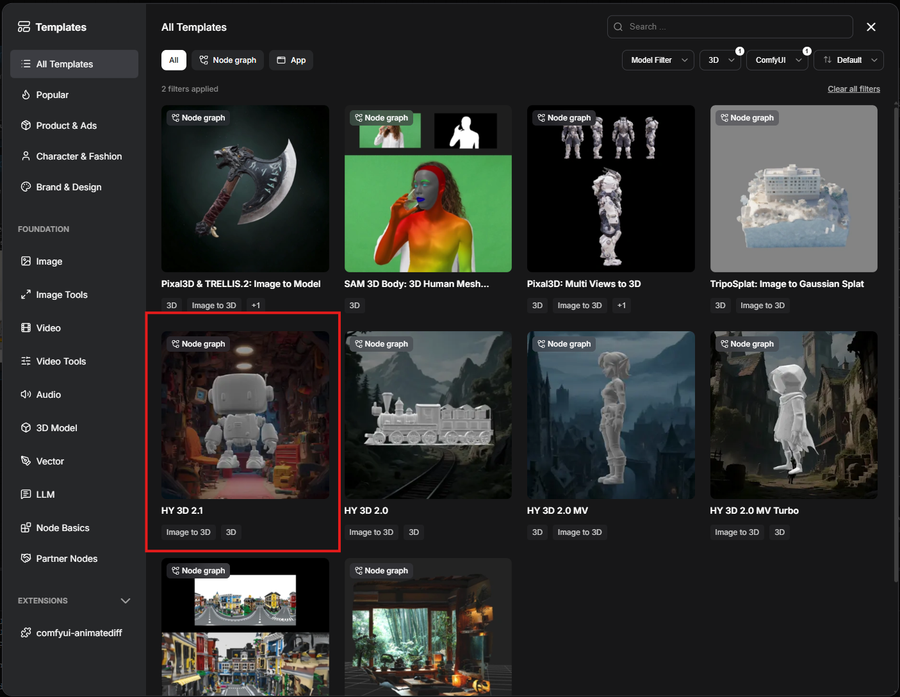
Task: Collapse the Extensions section chevron
Action: click(126, 601)
